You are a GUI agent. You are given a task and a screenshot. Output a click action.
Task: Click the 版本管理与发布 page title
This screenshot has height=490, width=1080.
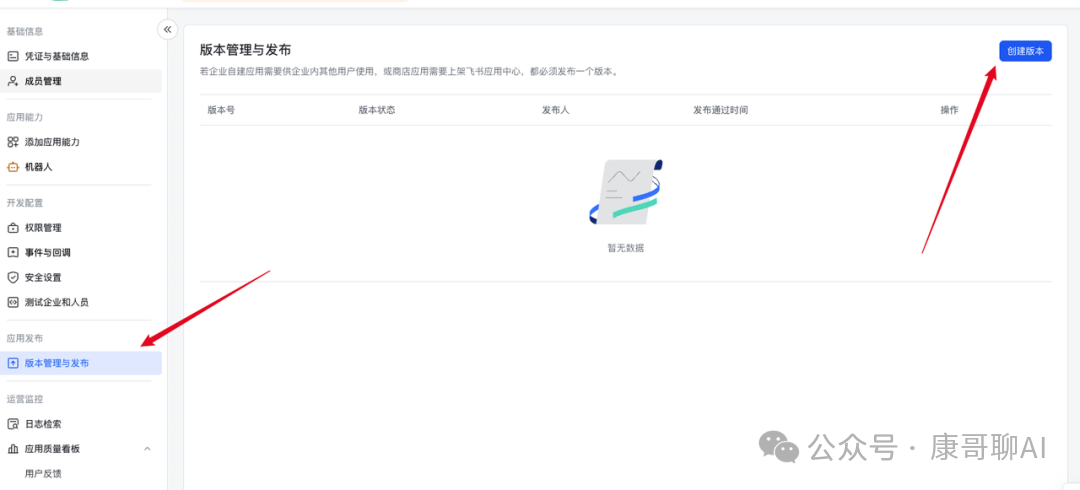(x=245, y=50)
